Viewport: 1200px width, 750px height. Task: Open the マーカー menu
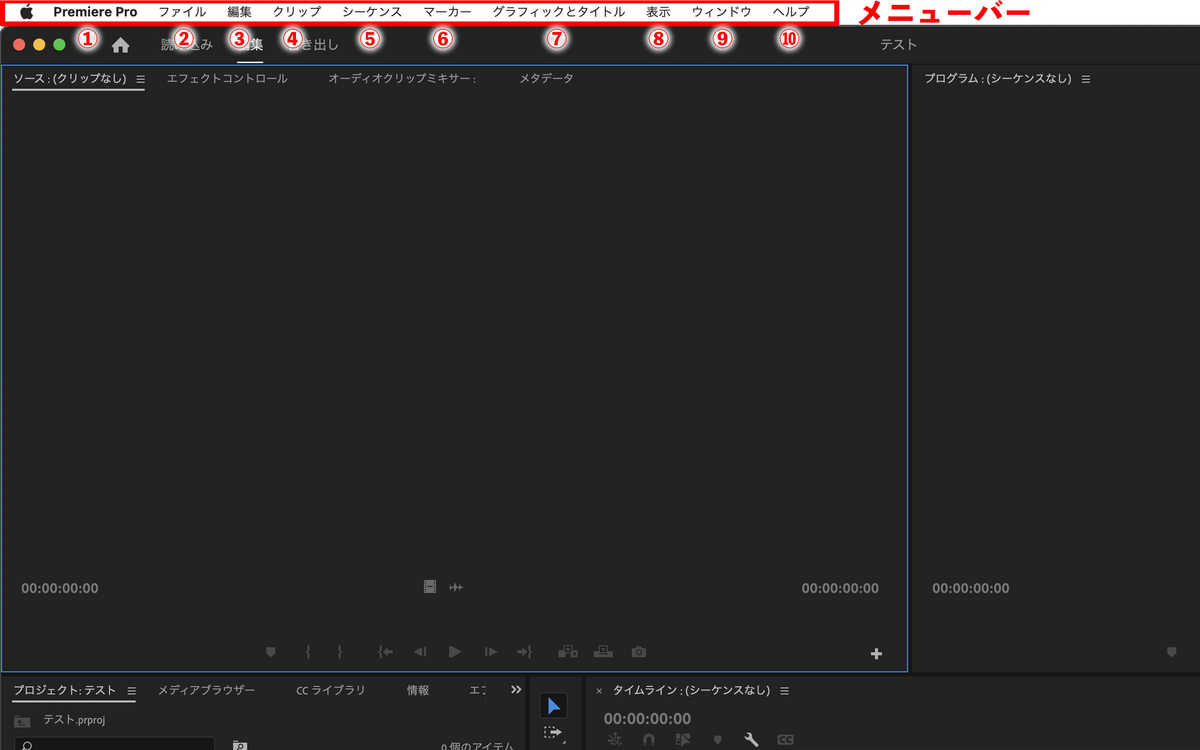point(447,12)
